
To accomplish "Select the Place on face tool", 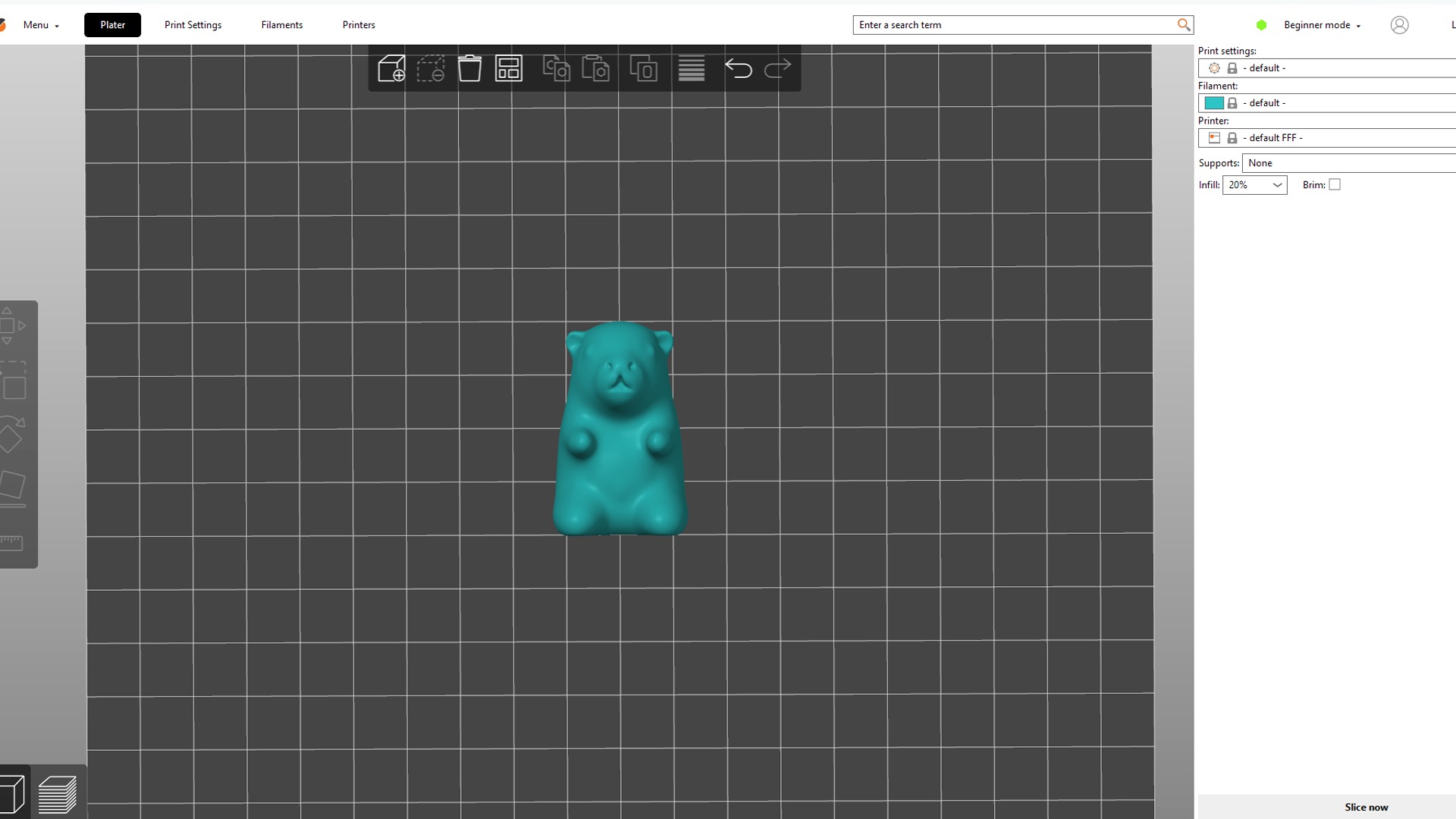I will [12, 488].
